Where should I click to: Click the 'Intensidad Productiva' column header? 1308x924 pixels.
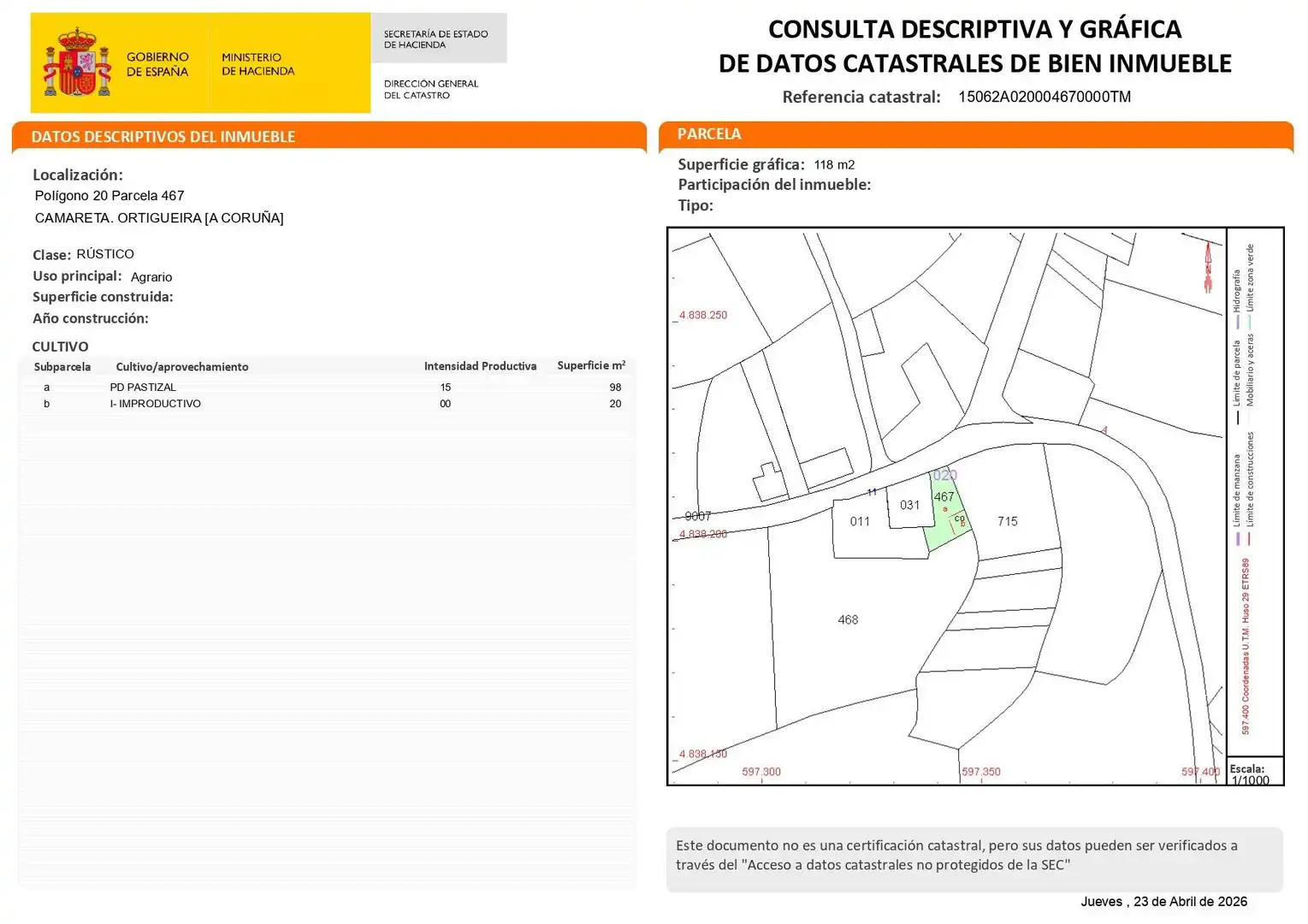point(480,366)
